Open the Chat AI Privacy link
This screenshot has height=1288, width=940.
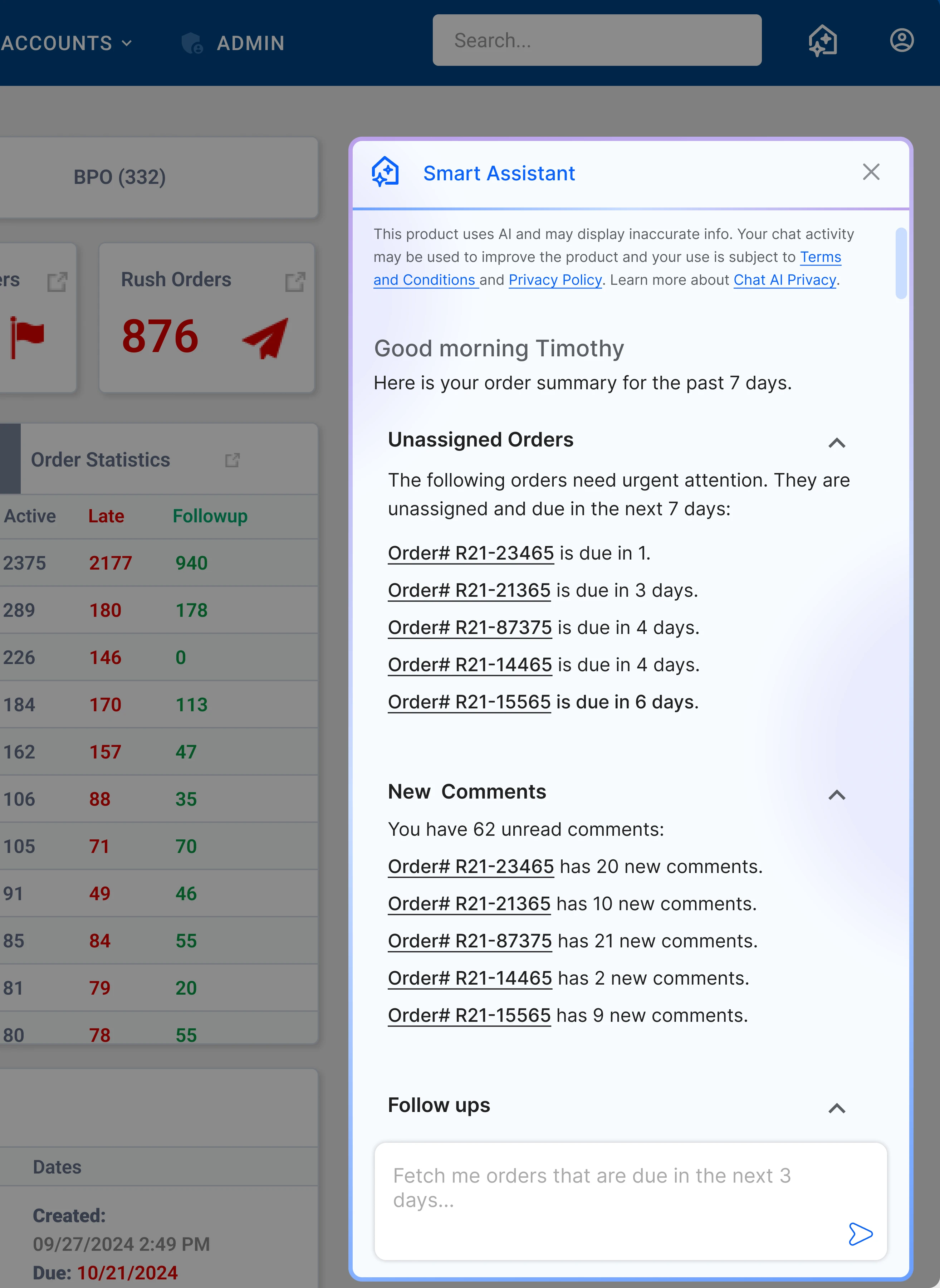[784, 280]
